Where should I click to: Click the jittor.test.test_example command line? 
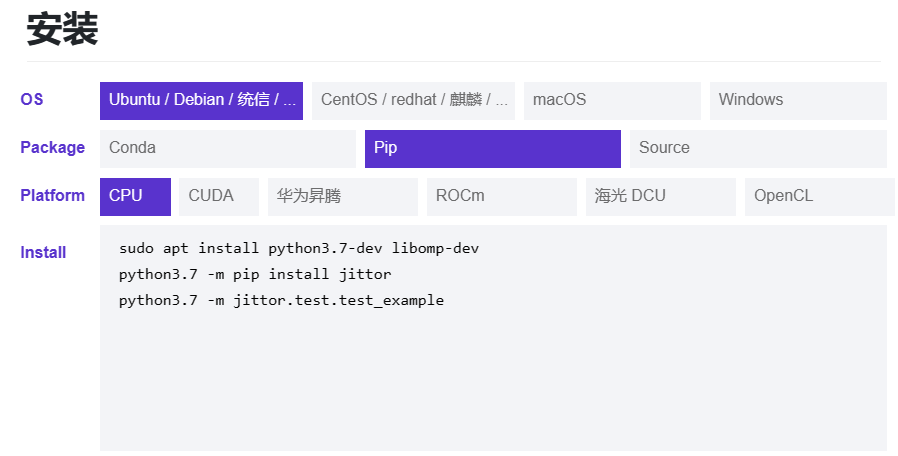(x=281, y=300)
